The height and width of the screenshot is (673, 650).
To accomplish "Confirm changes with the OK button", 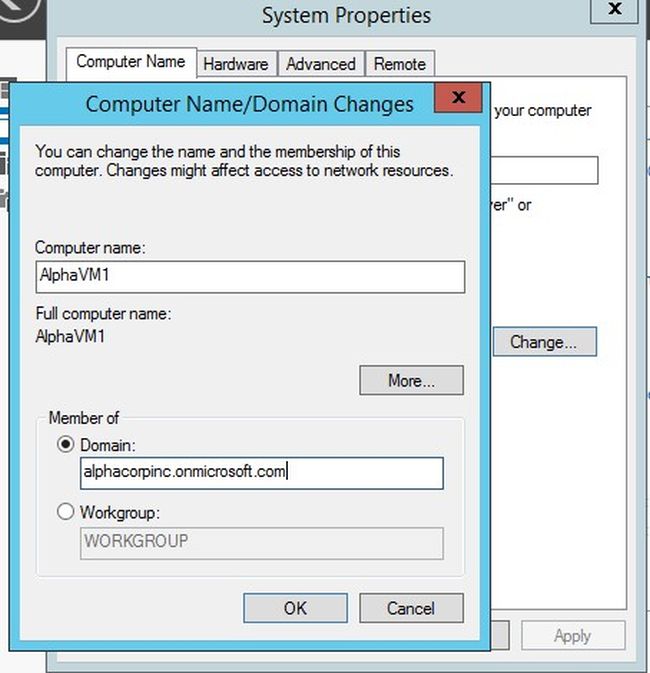I will click(295, 608).
